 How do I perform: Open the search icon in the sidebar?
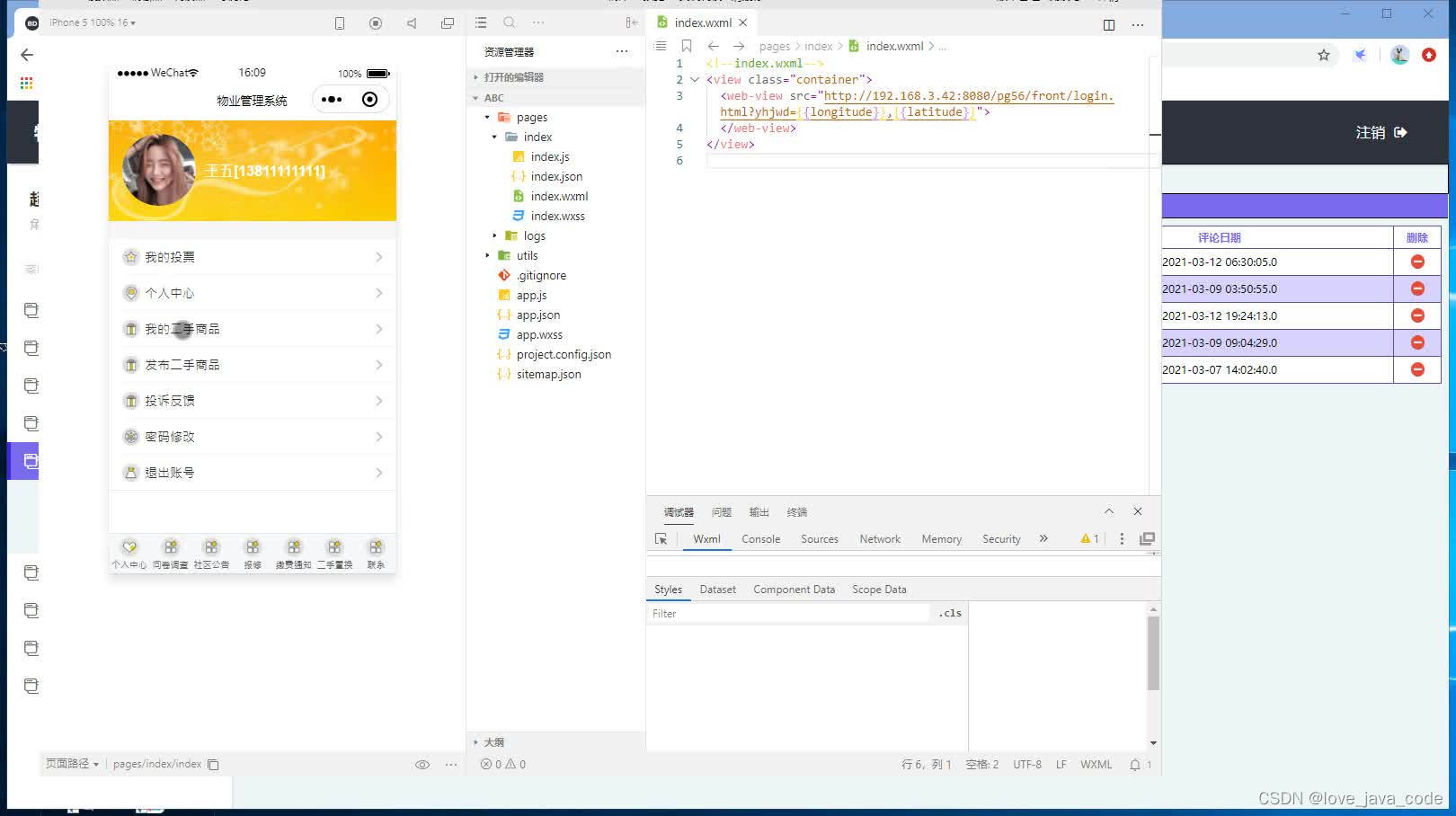point(510,22)
